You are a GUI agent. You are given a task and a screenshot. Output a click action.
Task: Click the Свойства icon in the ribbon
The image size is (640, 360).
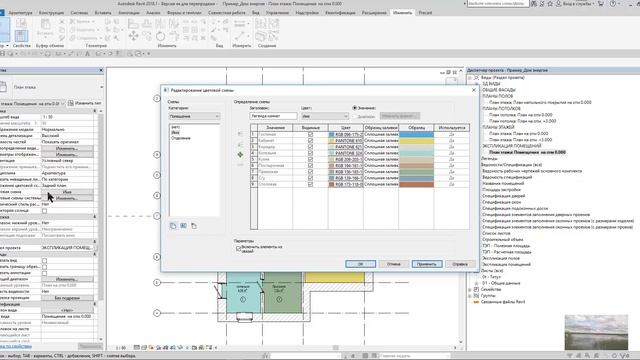21,36
